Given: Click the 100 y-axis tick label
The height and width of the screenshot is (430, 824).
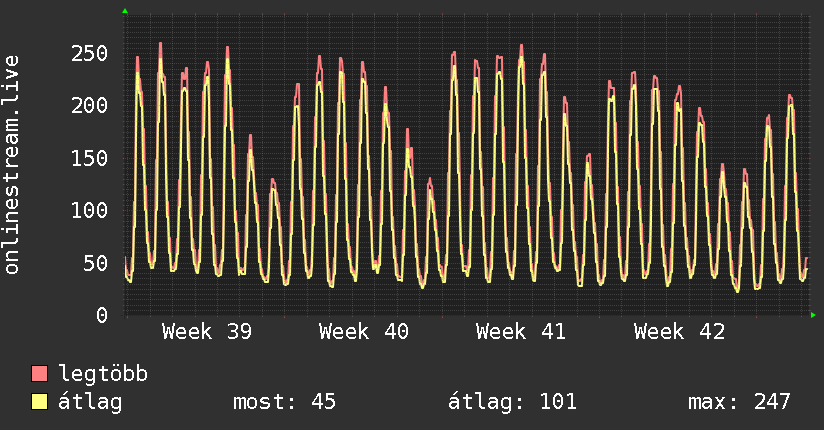Looking at the screenshot, I should click(x=89, y=210).
